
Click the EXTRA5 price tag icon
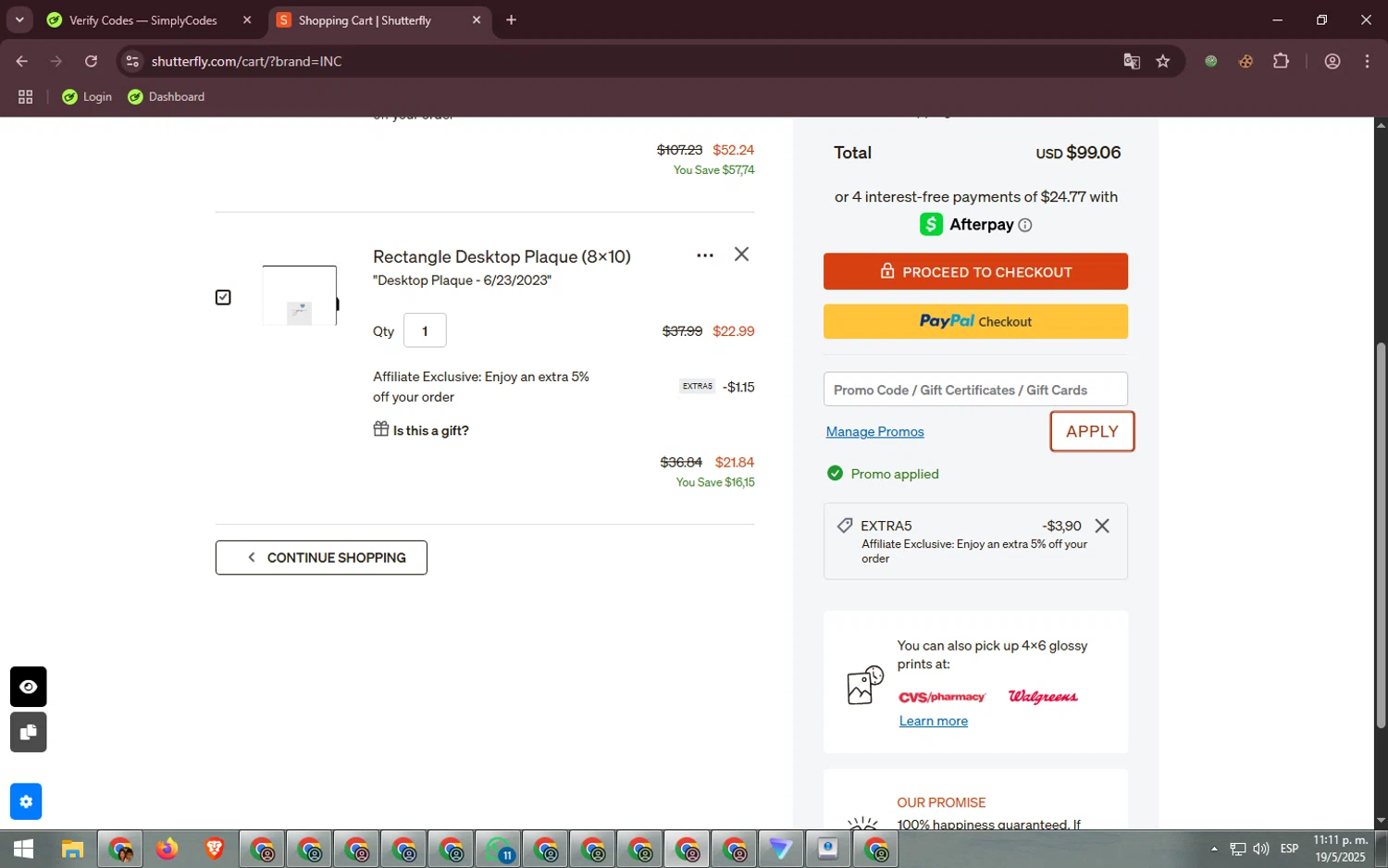pos(844,526)
